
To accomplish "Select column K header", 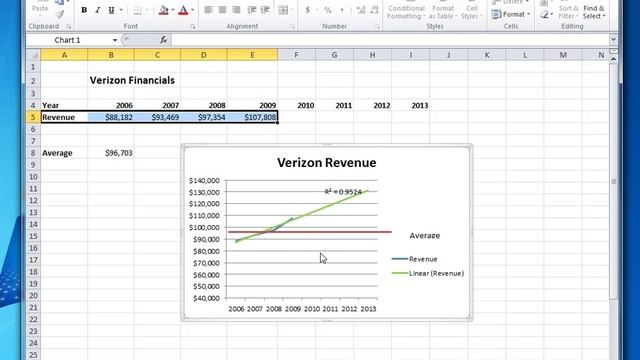I will 487,55.
